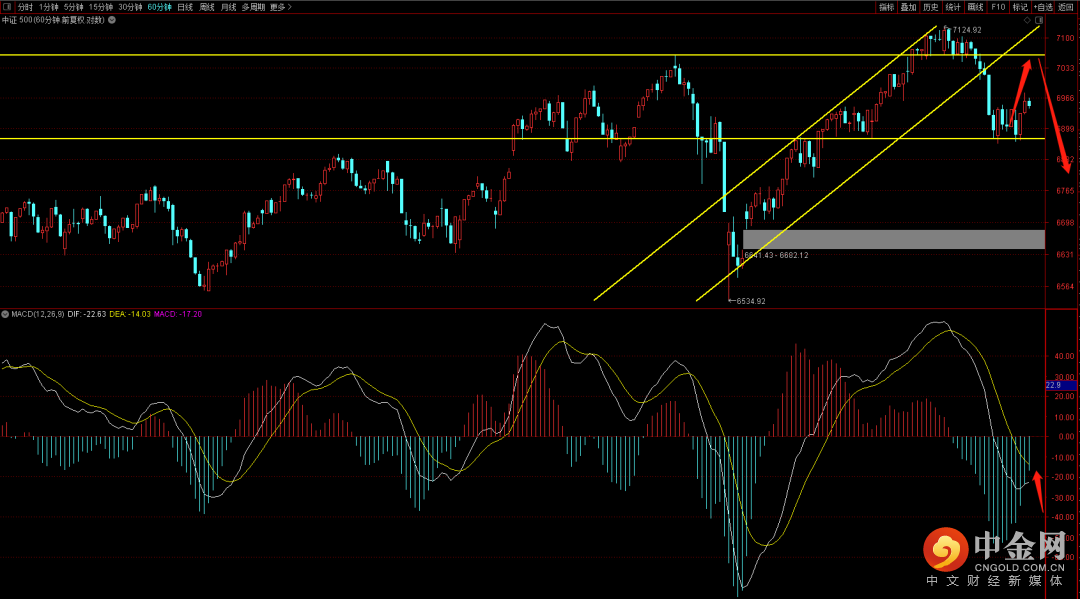
Task: Click the 6765 price axis label
Action: (1065, 191)
